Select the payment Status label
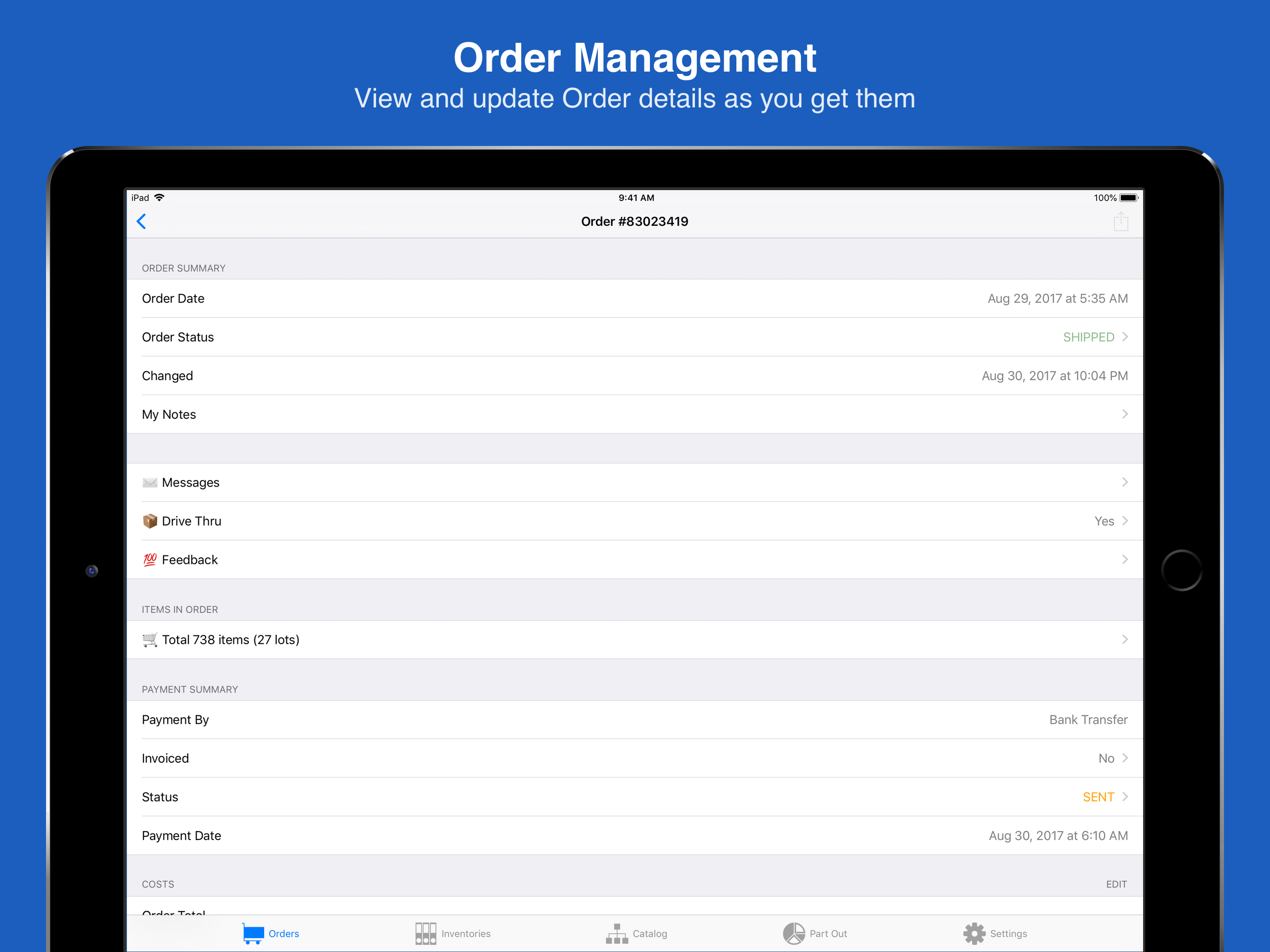This screenshot has height=952, width=1270. pyautogui.click(x=159, y=797)
